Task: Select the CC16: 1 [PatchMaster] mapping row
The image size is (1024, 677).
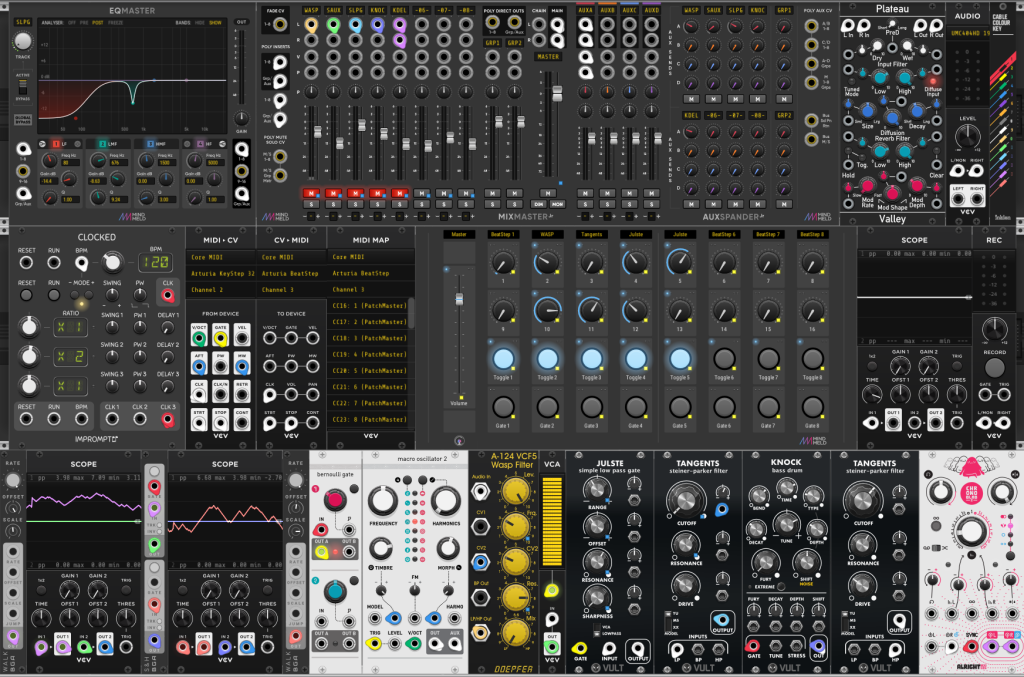Action: (x=370, y=306)
